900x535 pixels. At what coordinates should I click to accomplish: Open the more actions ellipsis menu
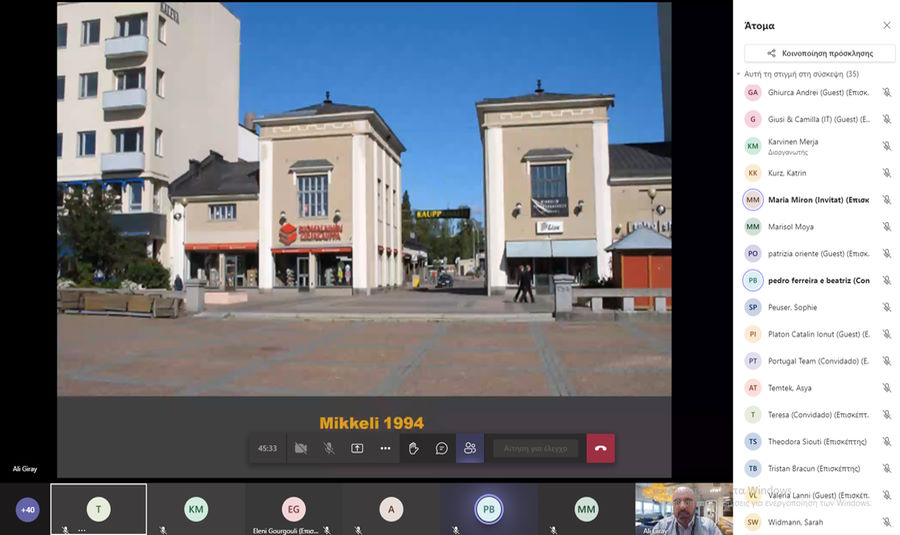385,448
